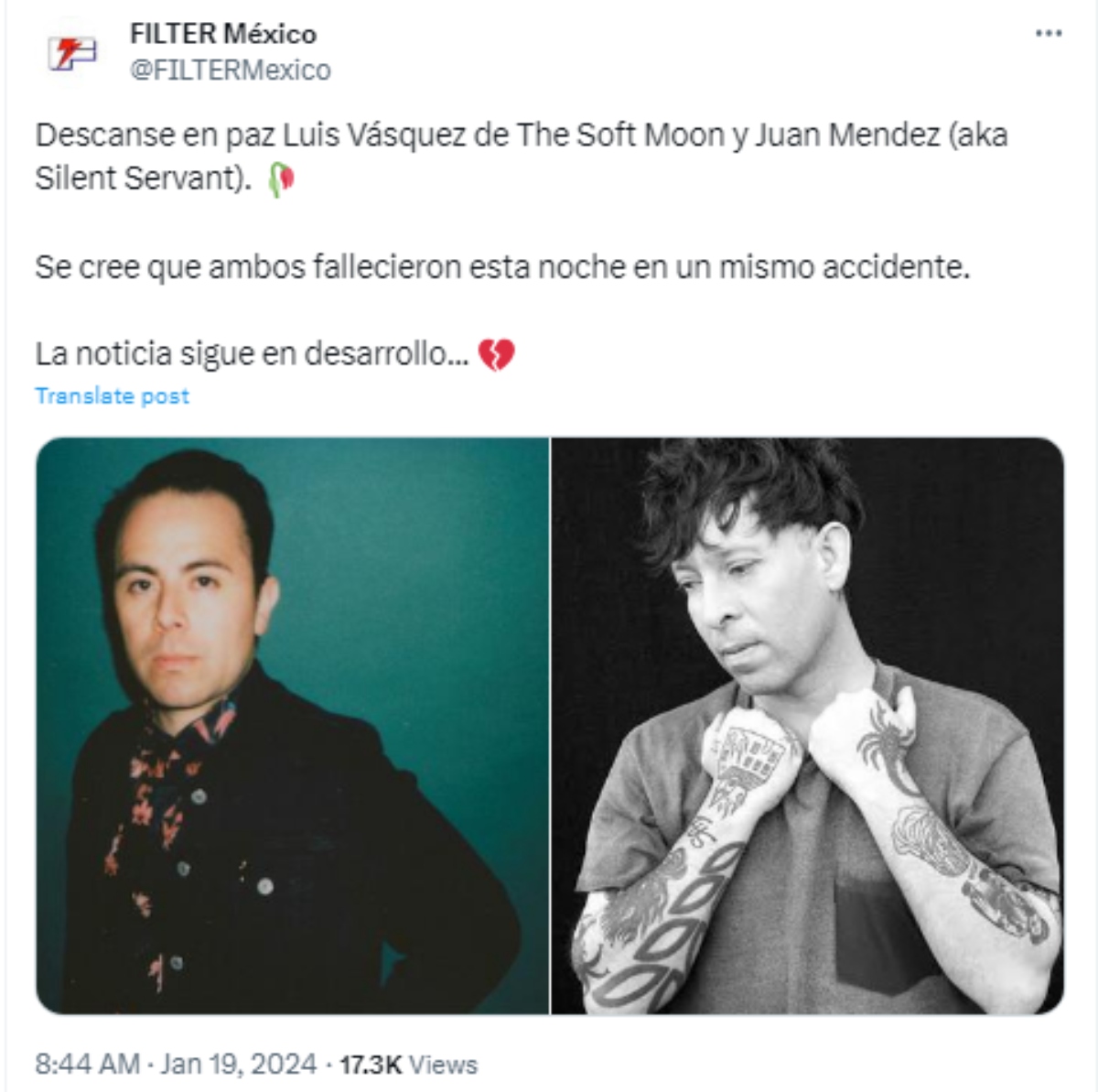
Task: Click the broken heart emoji
Action: [497, 353]
